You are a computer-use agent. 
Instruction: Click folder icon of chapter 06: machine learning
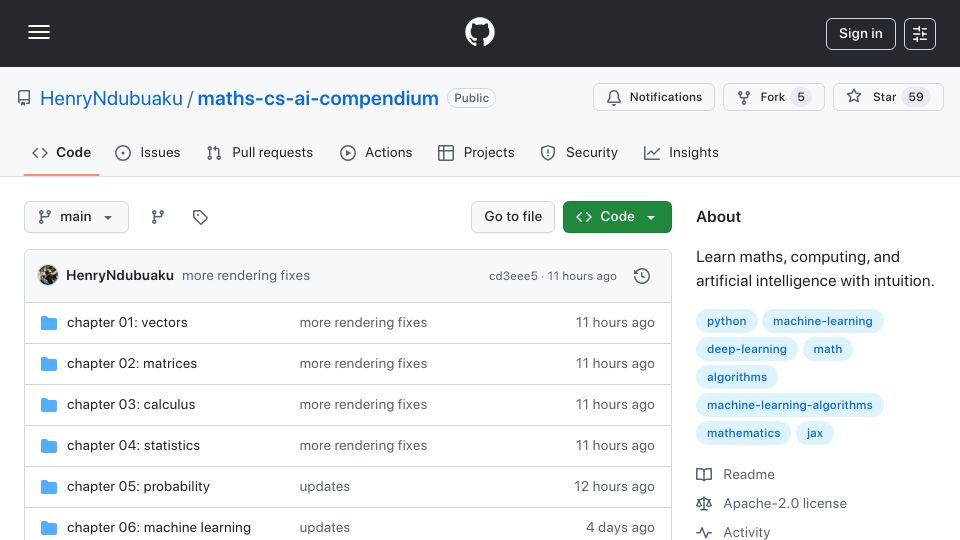(49, 528)
